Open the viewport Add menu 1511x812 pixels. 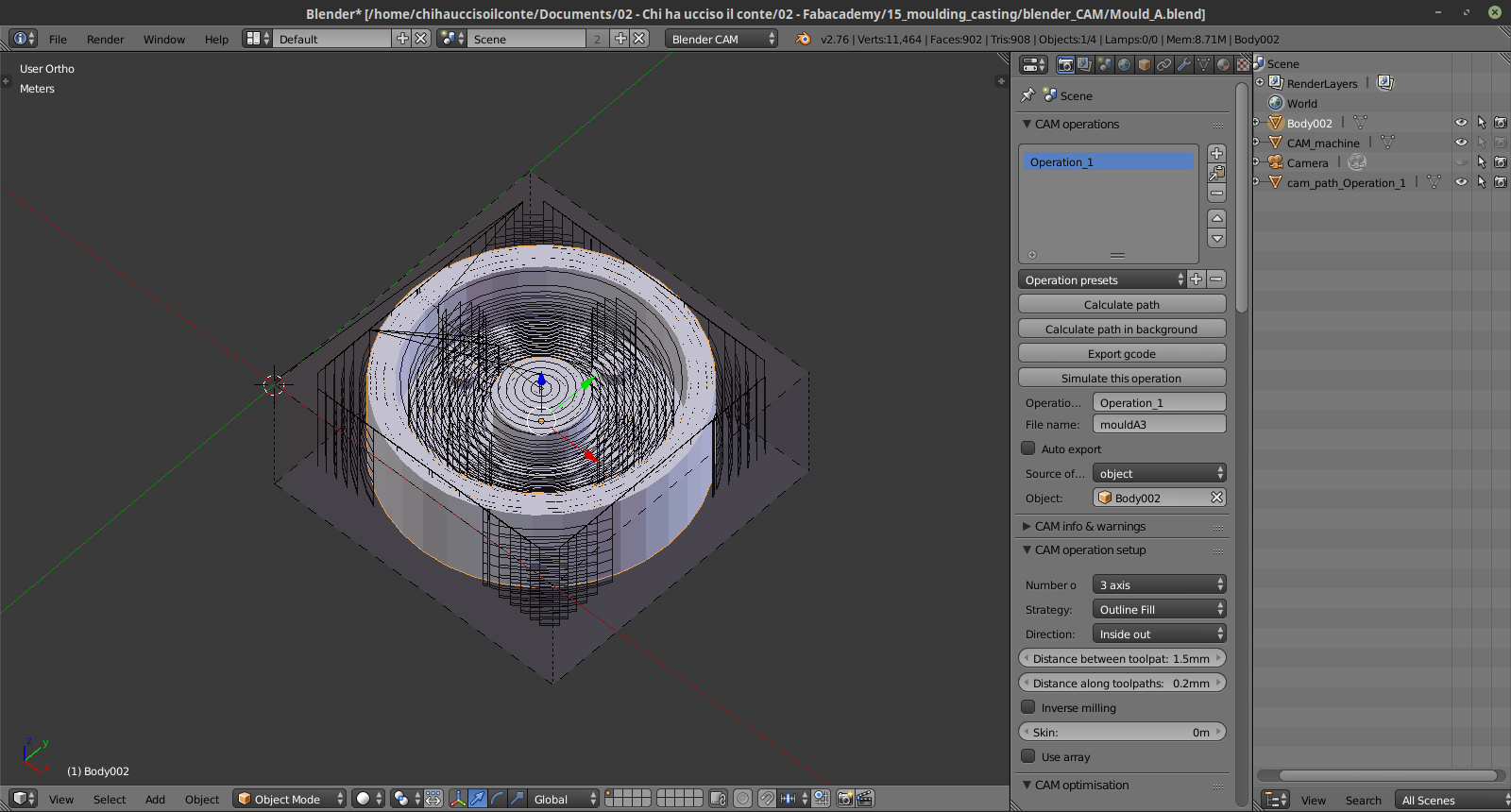[155, 799]
